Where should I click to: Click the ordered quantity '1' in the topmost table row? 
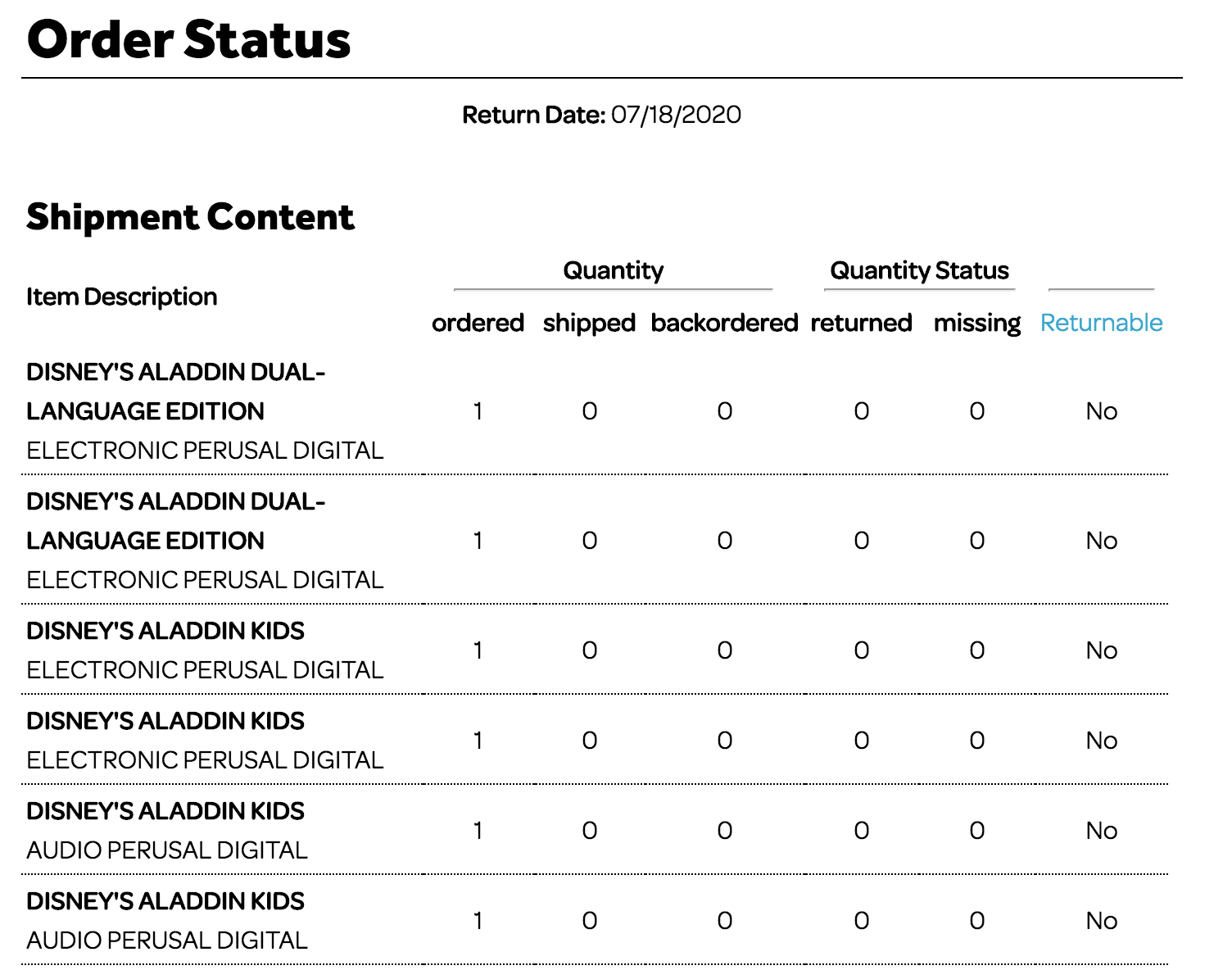(x=478, y=411)
